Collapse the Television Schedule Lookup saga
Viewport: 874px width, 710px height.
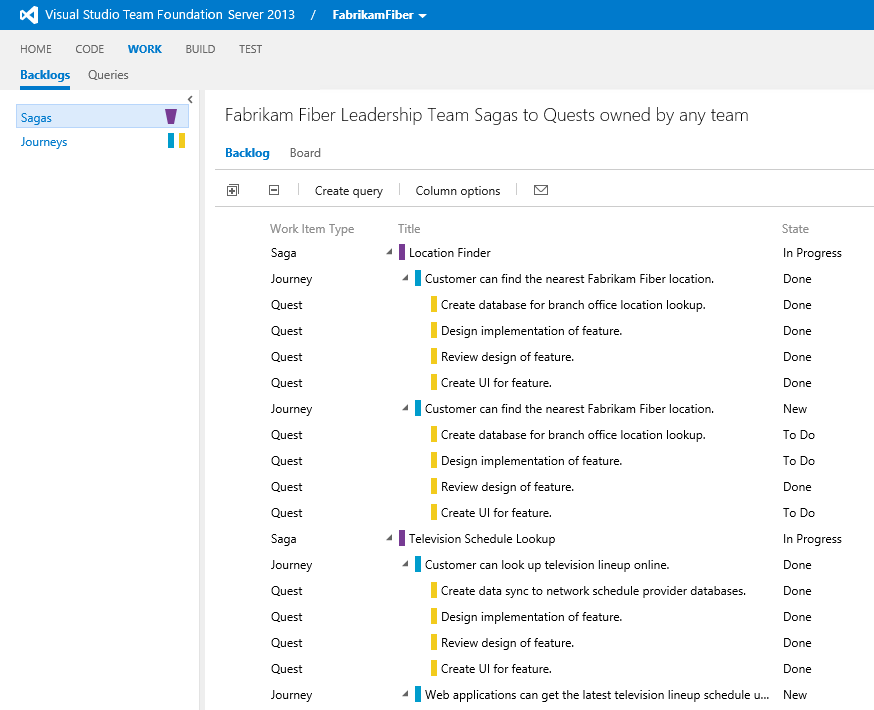tap(389, 539)
